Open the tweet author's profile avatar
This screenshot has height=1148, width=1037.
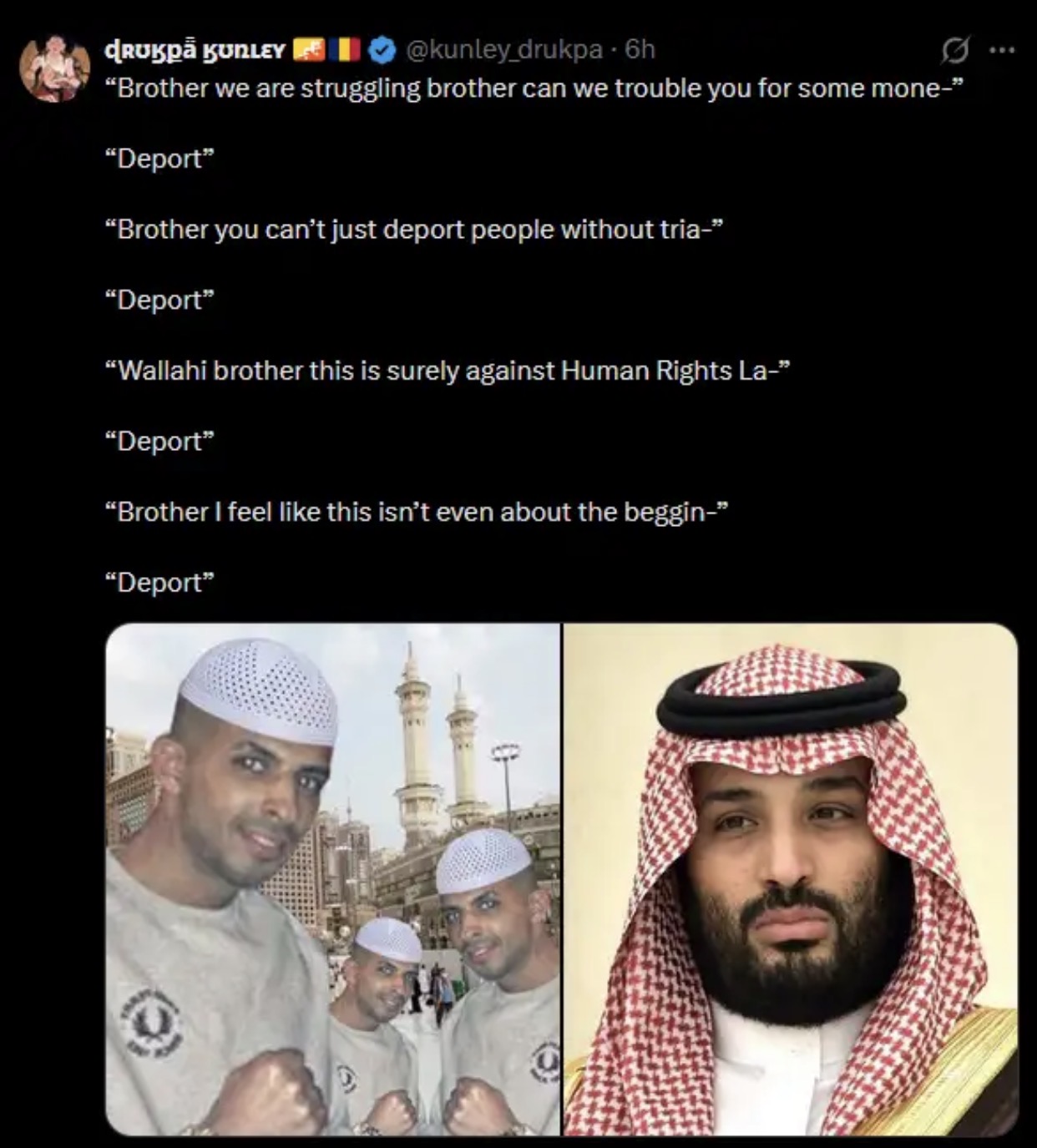(x=55, y=68)
